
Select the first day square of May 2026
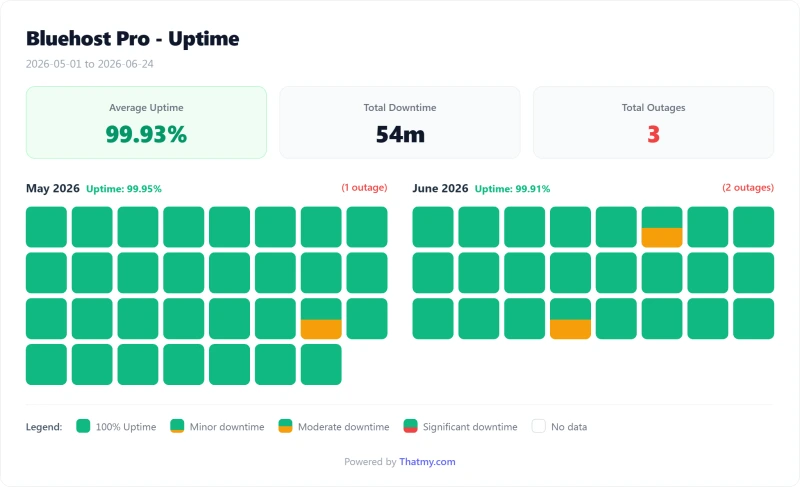point(46,227)
